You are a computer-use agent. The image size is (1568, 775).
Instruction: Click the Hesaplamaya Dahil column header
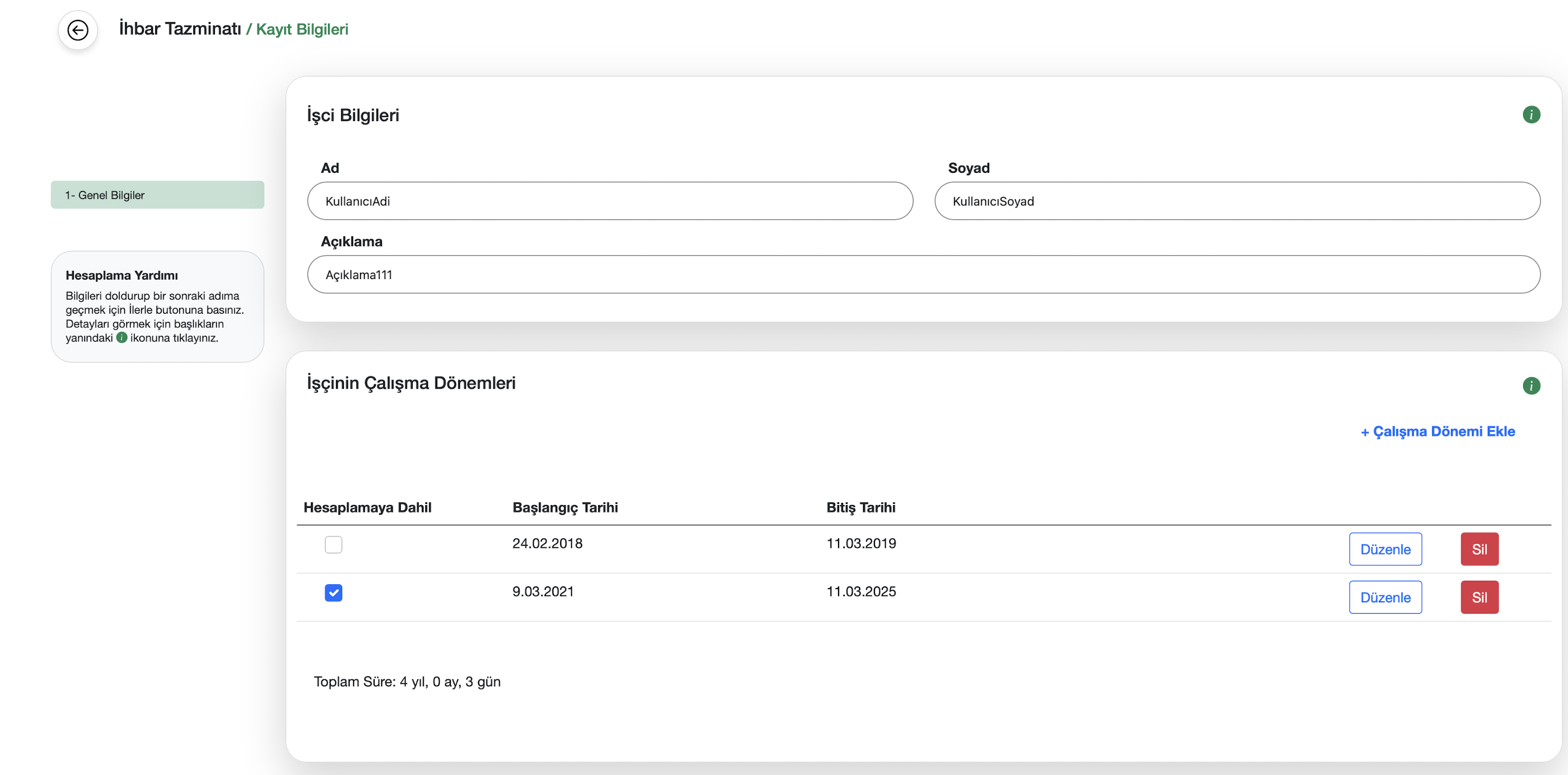coord(367,507)
